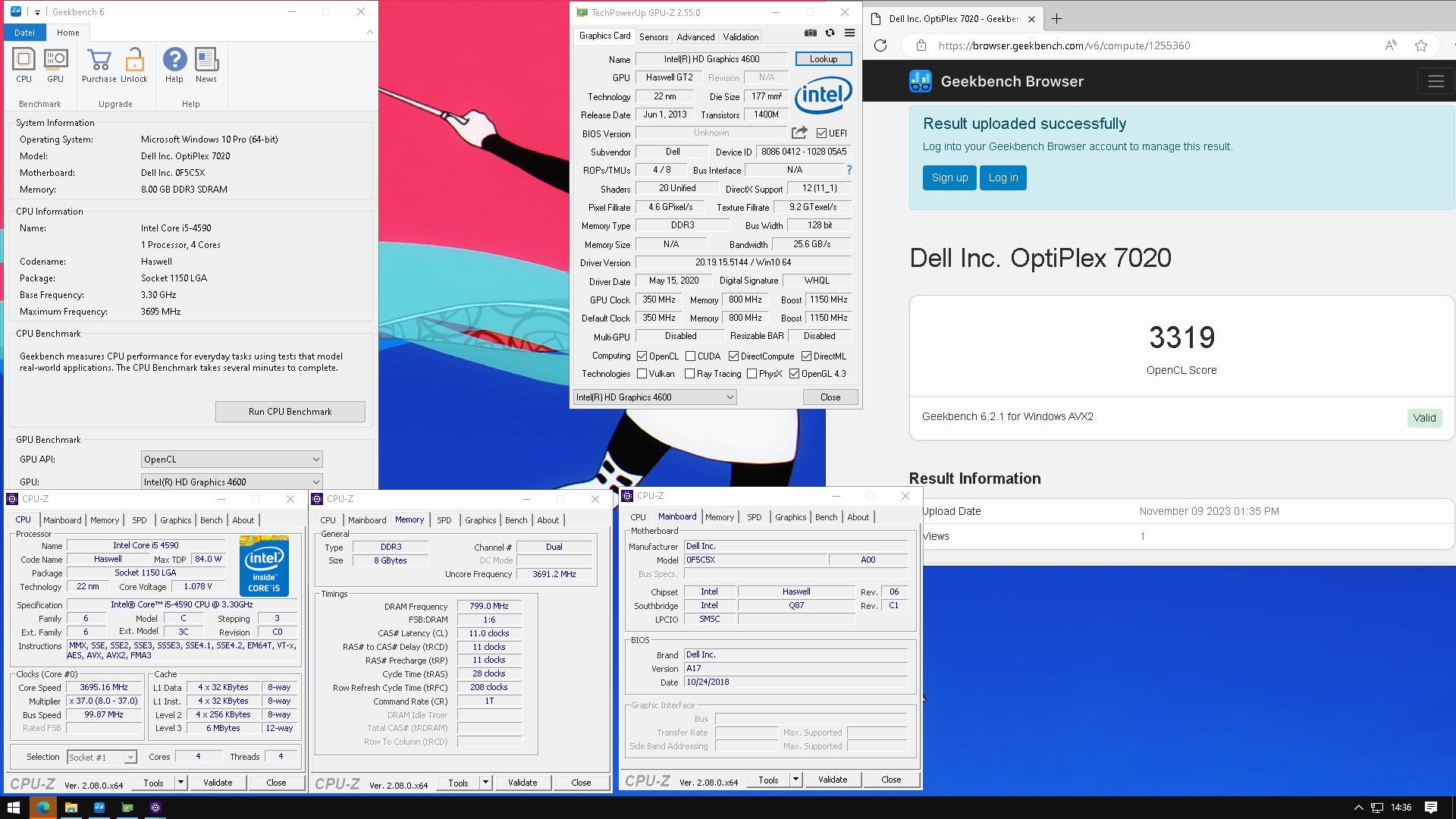This screenshot has height=819, width=1456.
Task: Add the page to favorites with the star icon
Action: [1421, 45]
